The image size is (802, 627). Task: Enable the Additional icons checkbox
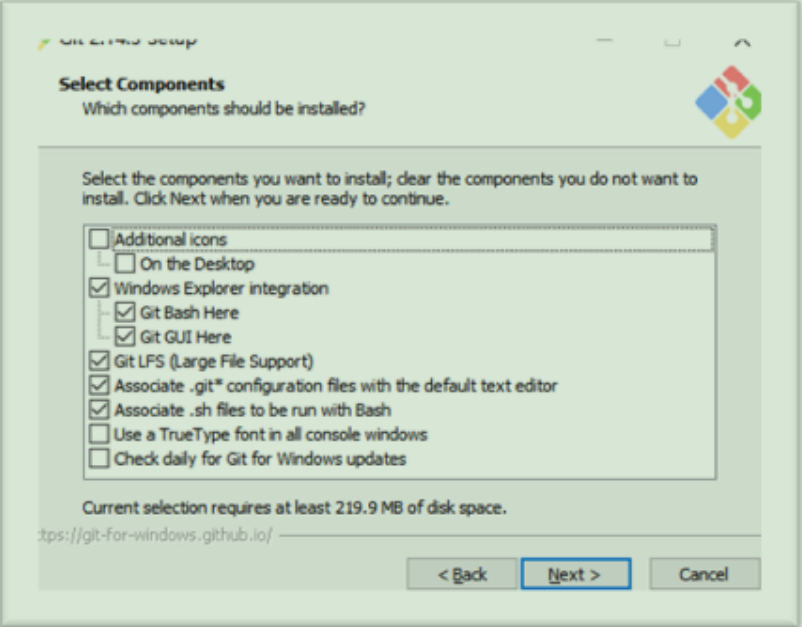tap(99, 239)
